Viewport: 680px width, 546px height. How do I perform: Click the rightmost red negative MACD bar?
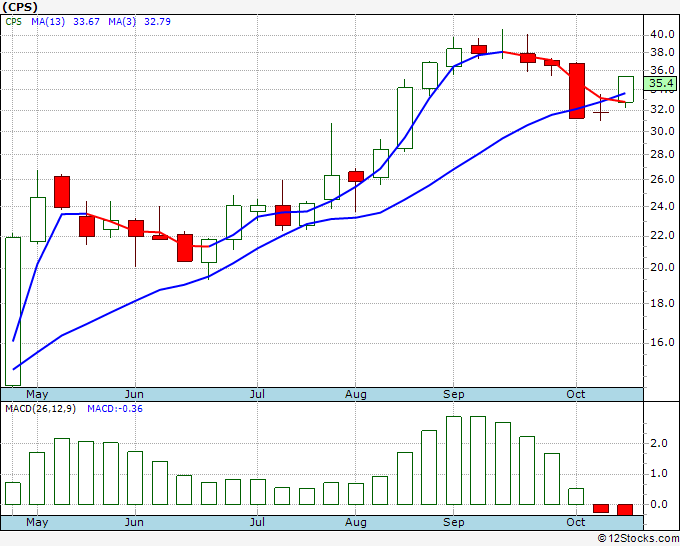625,510
